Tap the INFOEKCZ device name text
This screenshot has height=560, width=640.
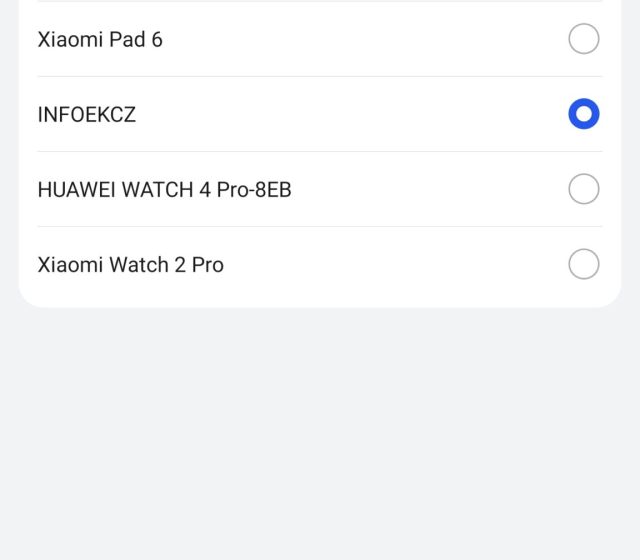click(x=86, y=114)
